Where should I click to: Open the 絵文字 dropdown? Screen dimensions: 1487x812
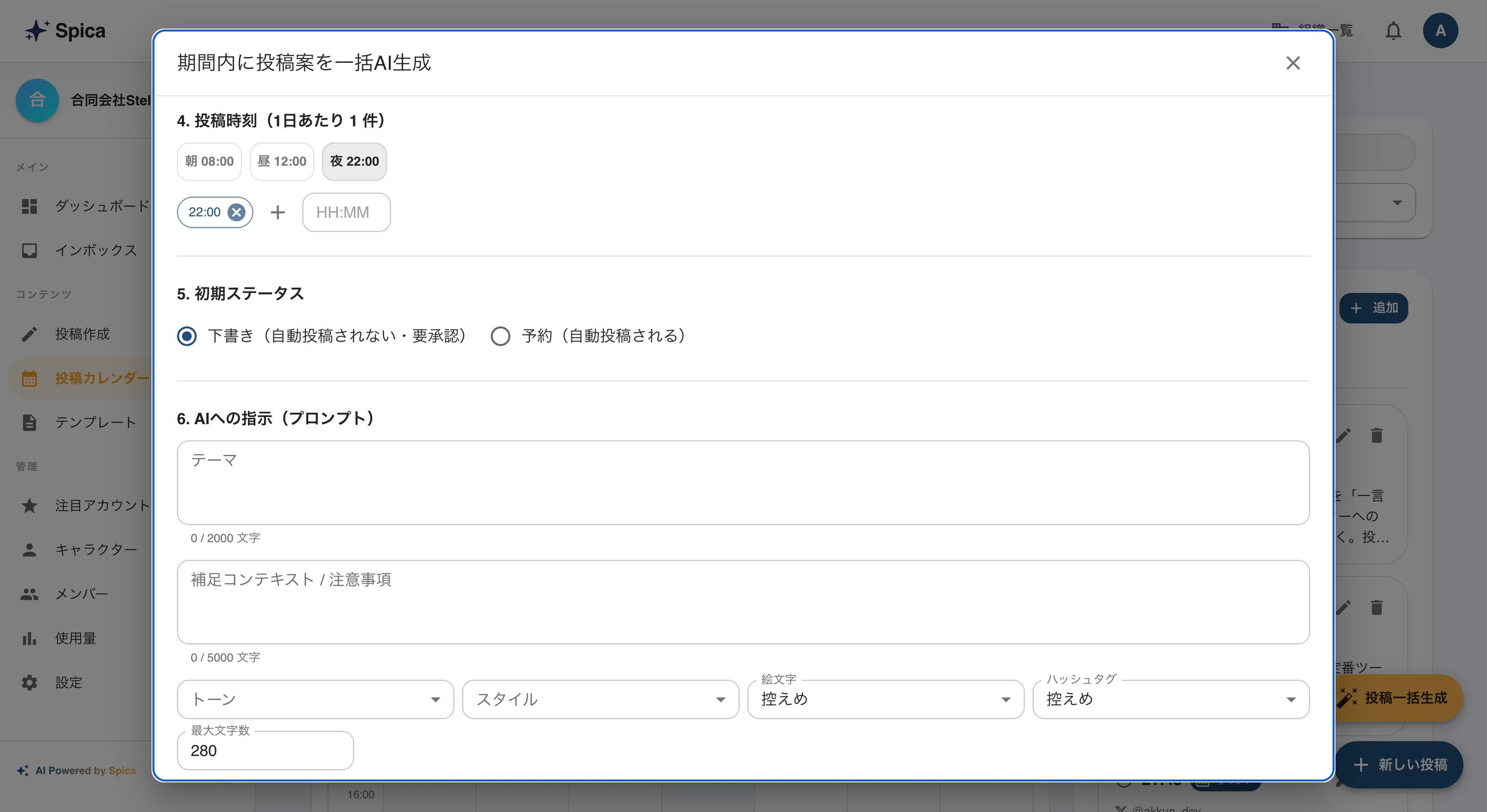[885, 700]
